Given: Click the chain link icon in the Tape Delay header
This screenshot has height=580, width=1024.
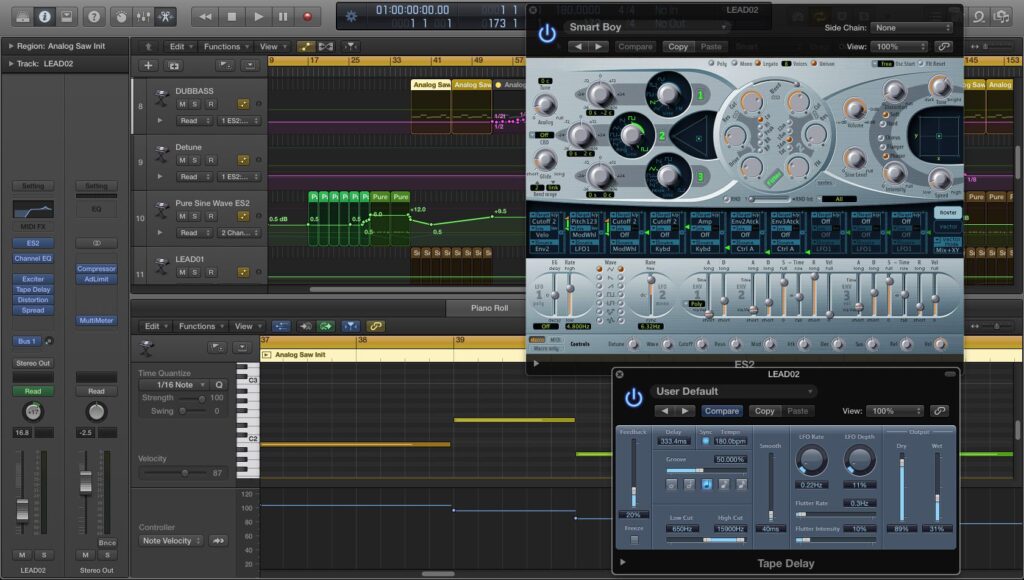Looking at the screenshot, I should pos(939,411).
